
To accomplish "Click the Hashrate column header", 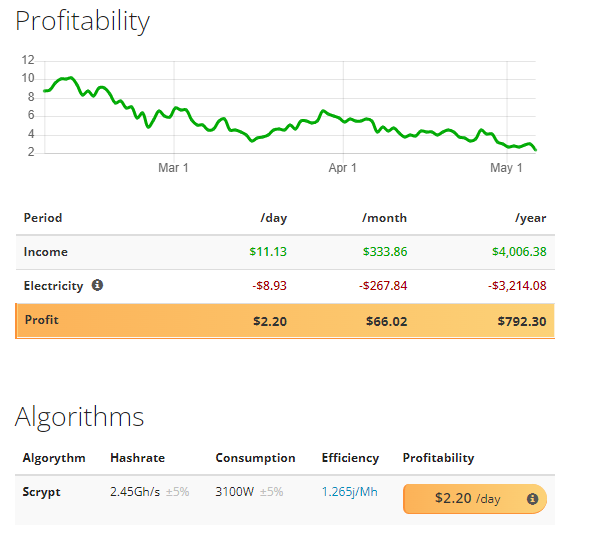I will [137, 458].
